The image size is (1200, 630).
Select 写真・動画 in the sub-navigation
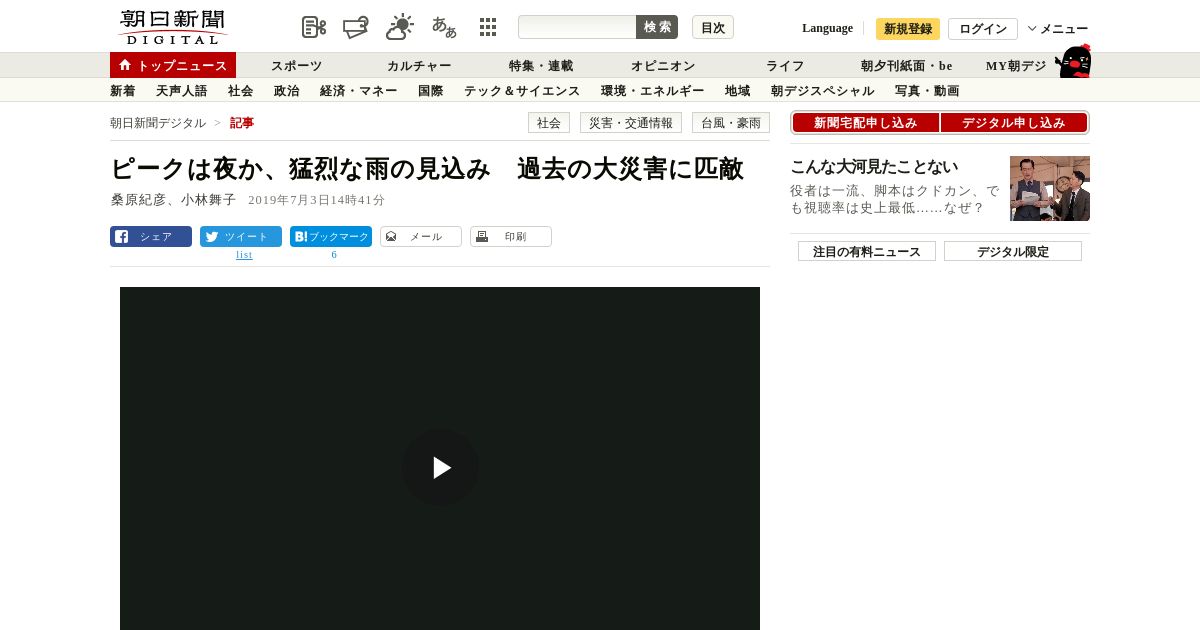(927, 91)
